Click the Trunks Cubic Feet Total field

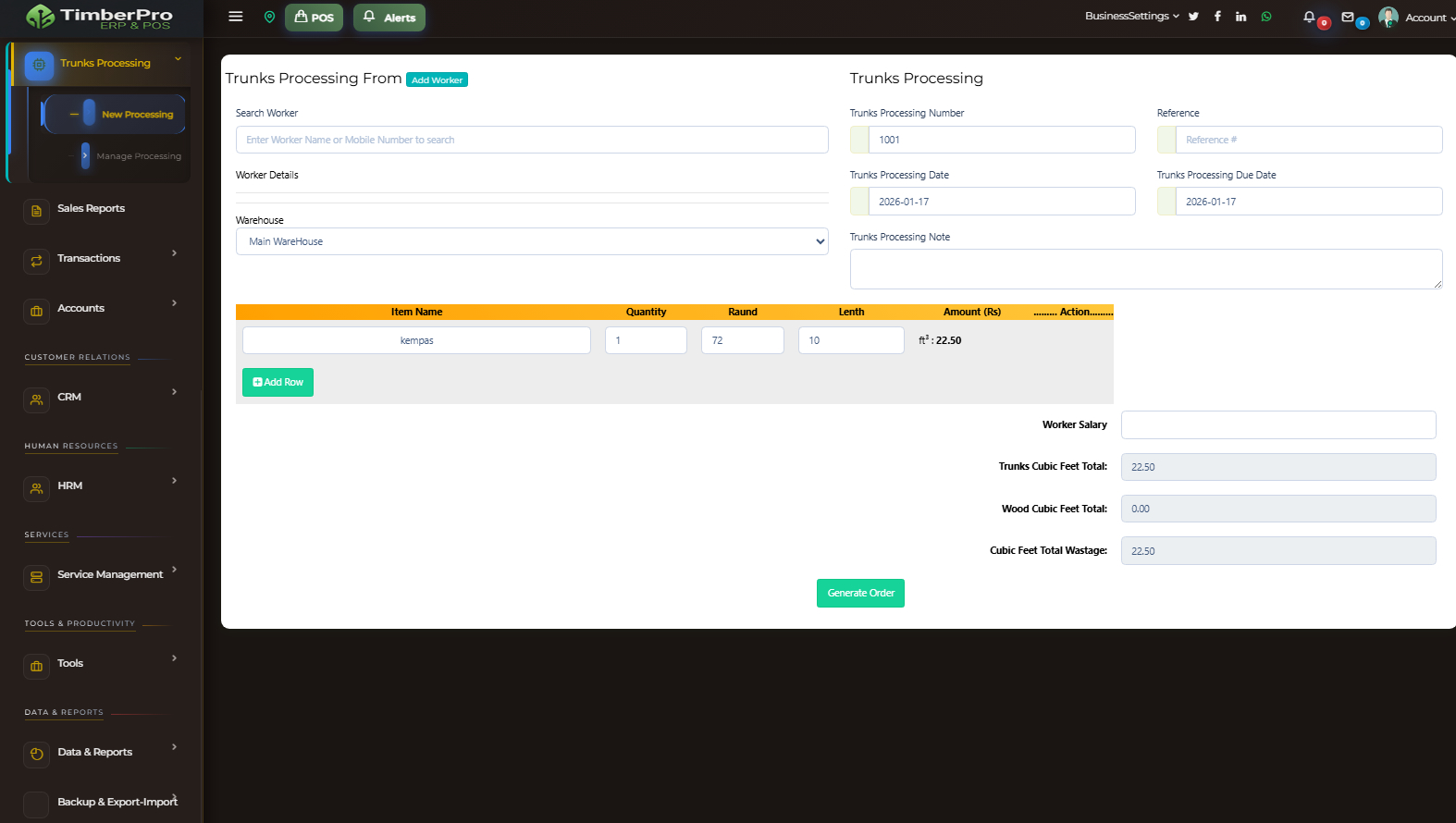tap(1278, 467)
